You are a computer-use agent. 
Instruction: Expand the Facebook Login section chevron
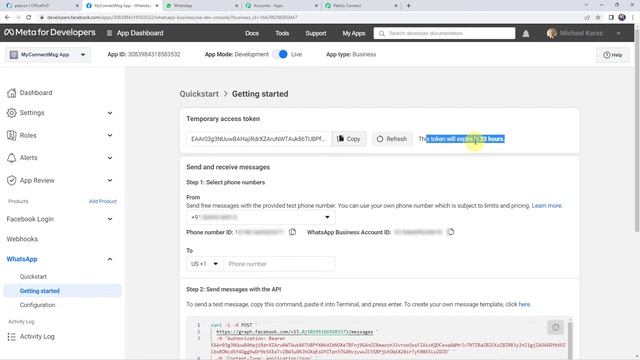(110, 219)
